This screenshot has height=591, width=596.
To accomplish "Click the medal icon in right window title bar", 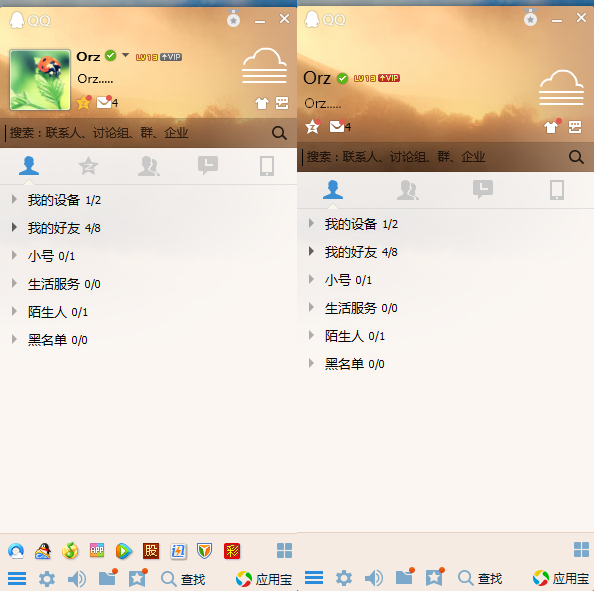I will 530,17.
